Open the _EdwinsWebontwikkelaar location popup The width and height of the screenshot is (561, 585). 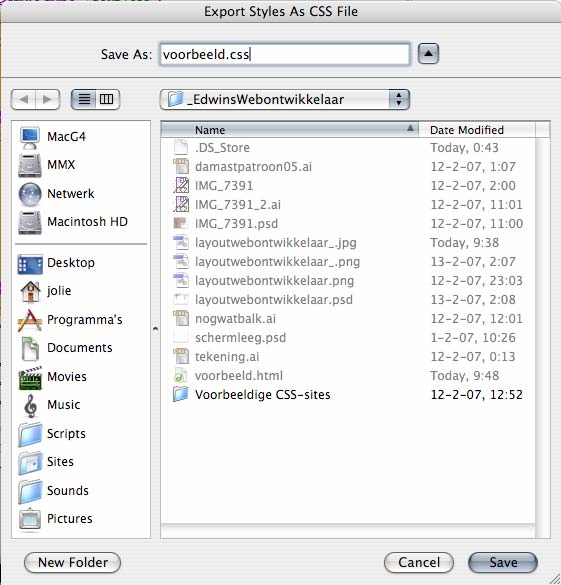[285, 100]
